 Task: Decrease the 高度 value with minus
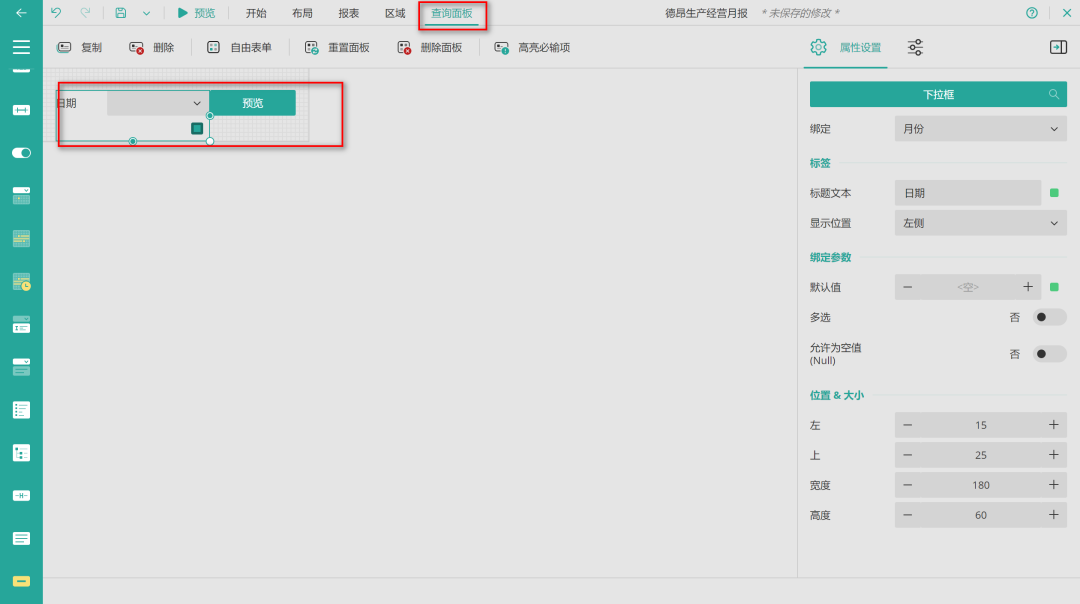click(x=908, y=515)
